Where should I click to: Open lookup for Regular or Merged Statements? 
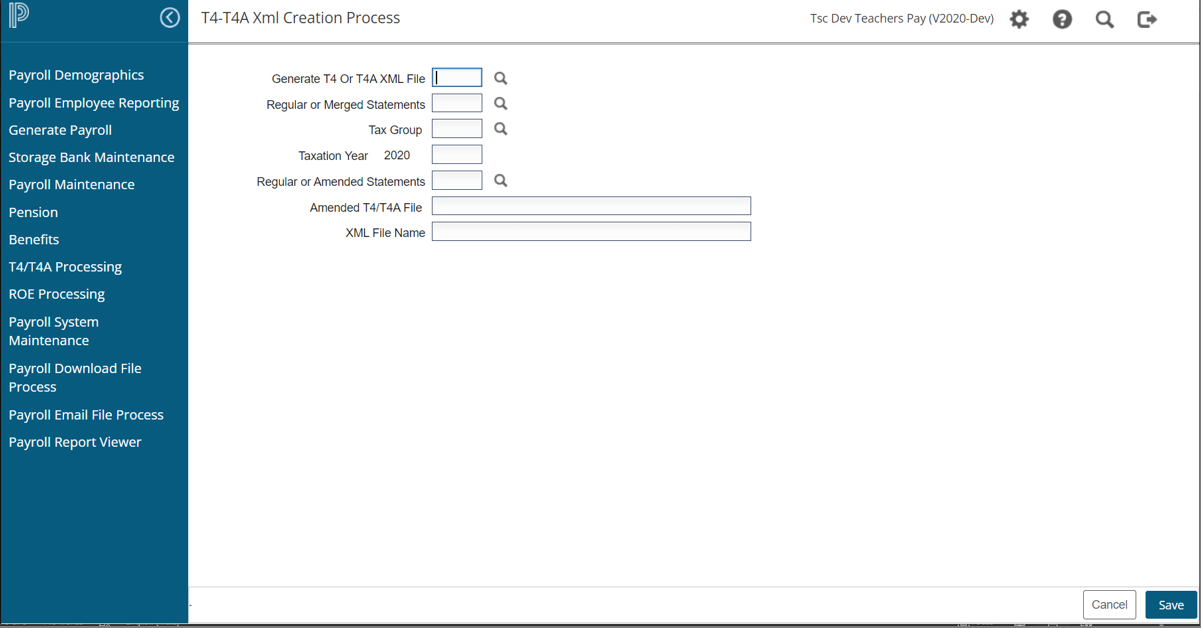[501, 104]
